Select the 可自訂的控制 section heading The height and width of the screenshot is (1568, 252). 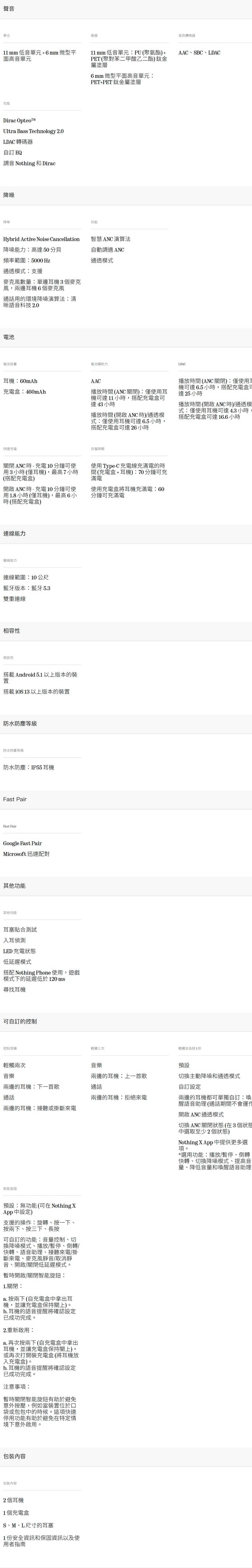point(20,1021)
